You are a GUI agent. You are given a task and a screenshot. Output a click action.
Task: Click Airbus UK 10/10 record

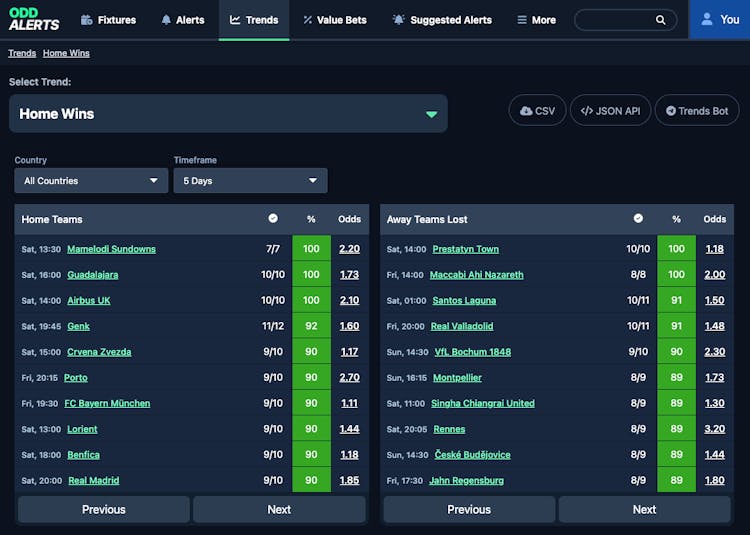coord(273,301)
